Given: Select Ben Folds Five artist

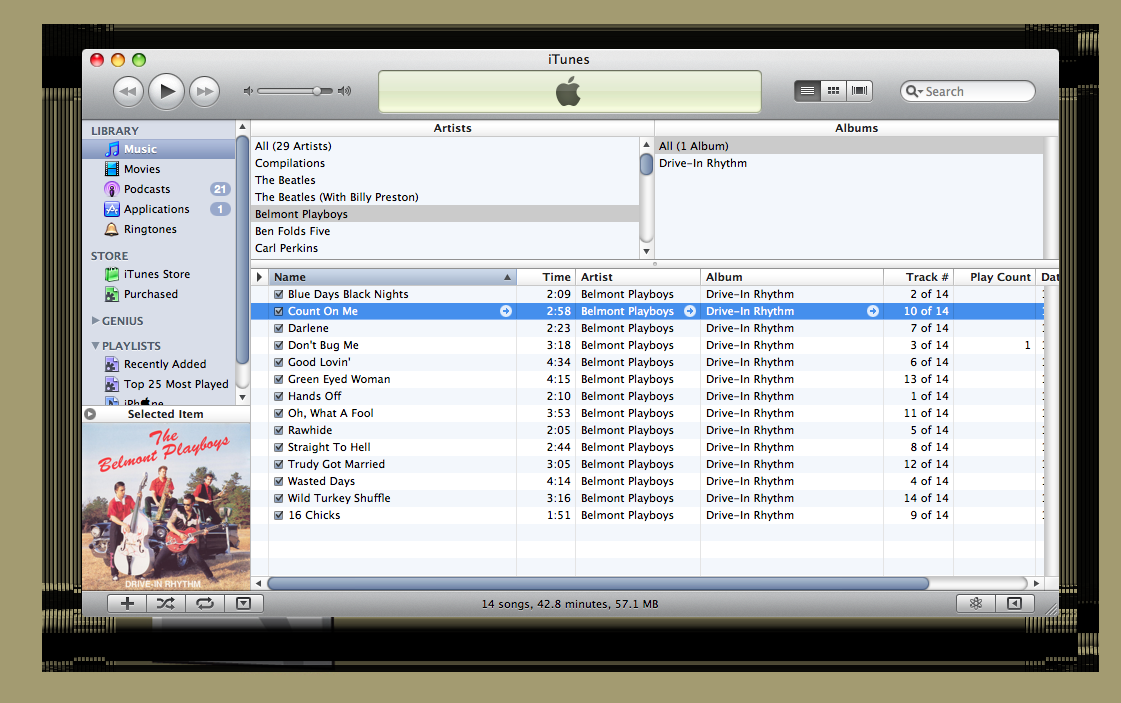Looking at the screenshot, I should [445, 231].
